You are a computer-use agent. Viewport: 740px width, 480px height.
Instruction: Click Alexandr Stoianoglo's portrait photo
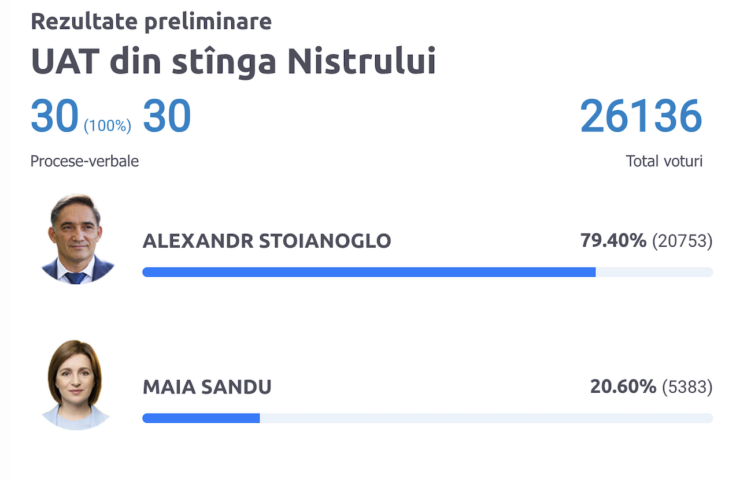click(76, 239)
